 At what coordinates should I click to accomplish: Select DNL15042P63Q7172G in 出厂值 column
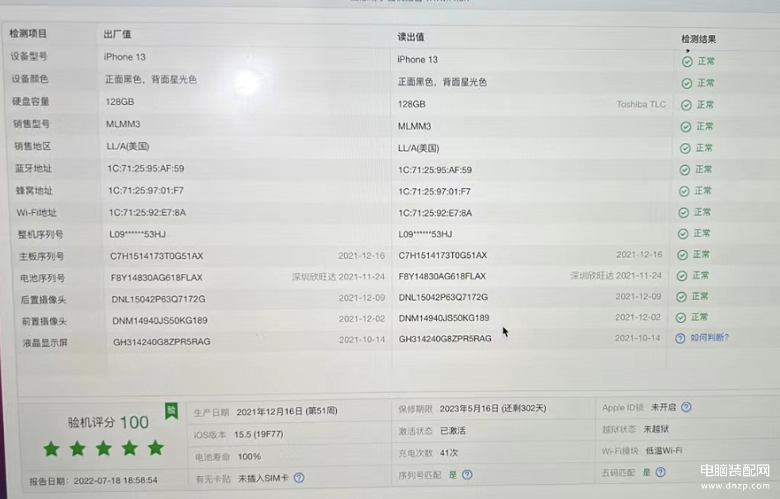coord(158,299)
